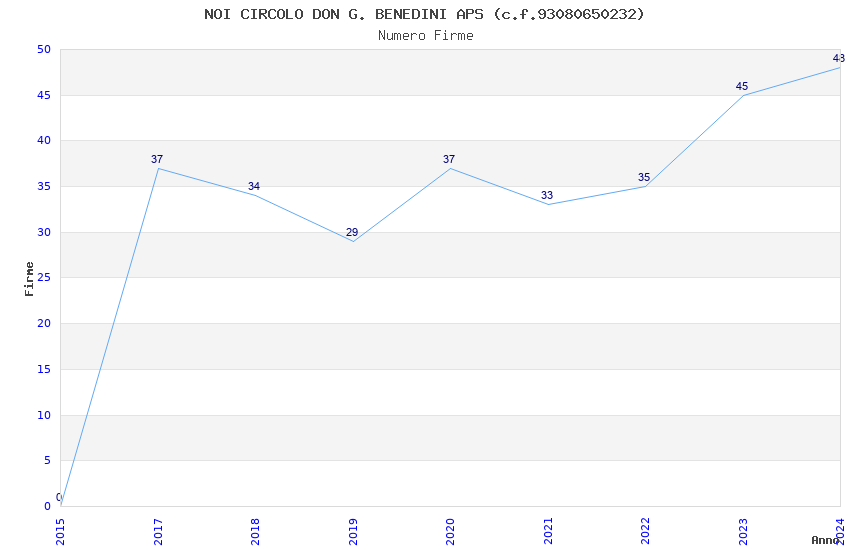Click the Numero Firme subtitle
This screenshot has height=550, width=850.
(426, 35)
